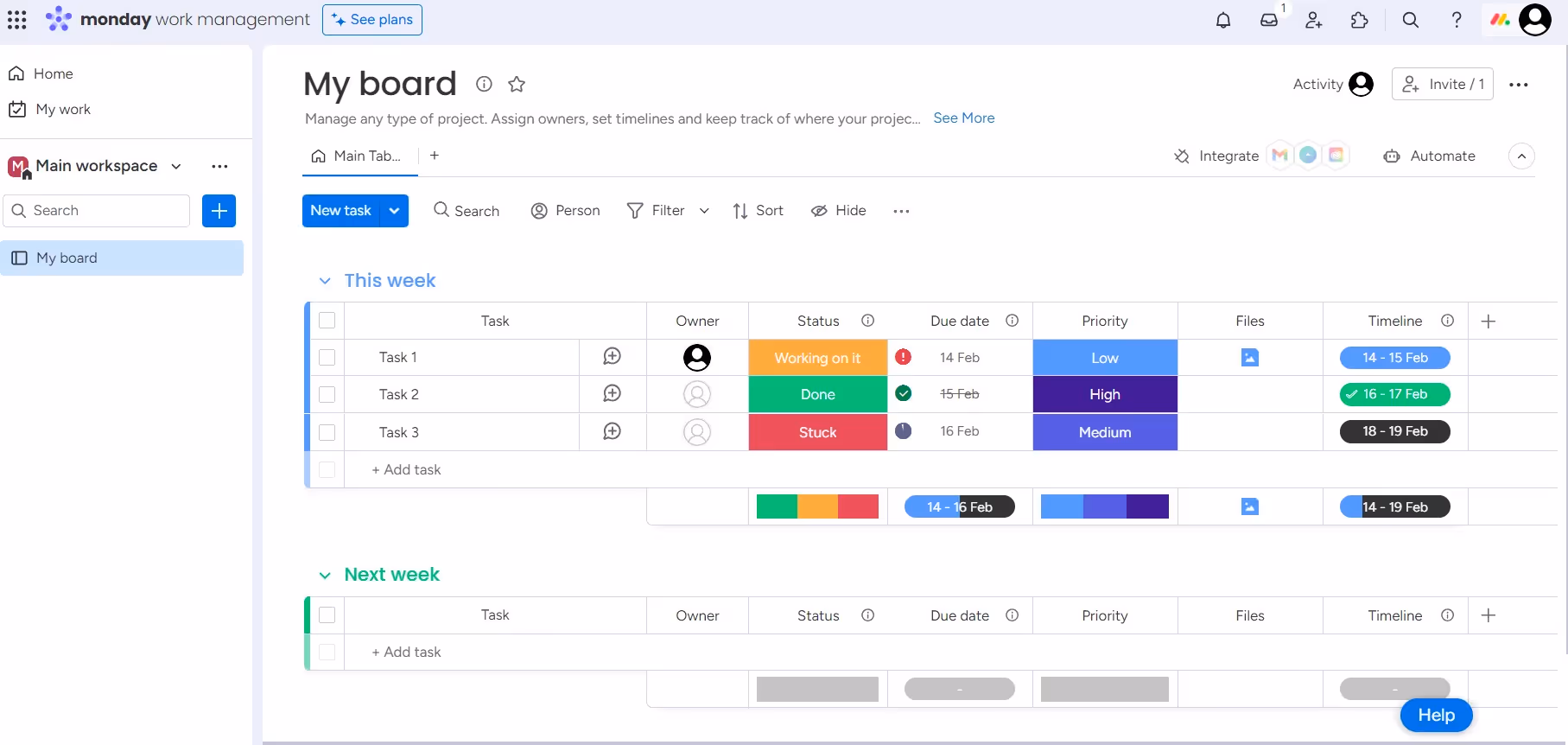The width and height of the screenshot is (1568, 745).
Task: Open My work in sidebar
Action: point(49,109)
